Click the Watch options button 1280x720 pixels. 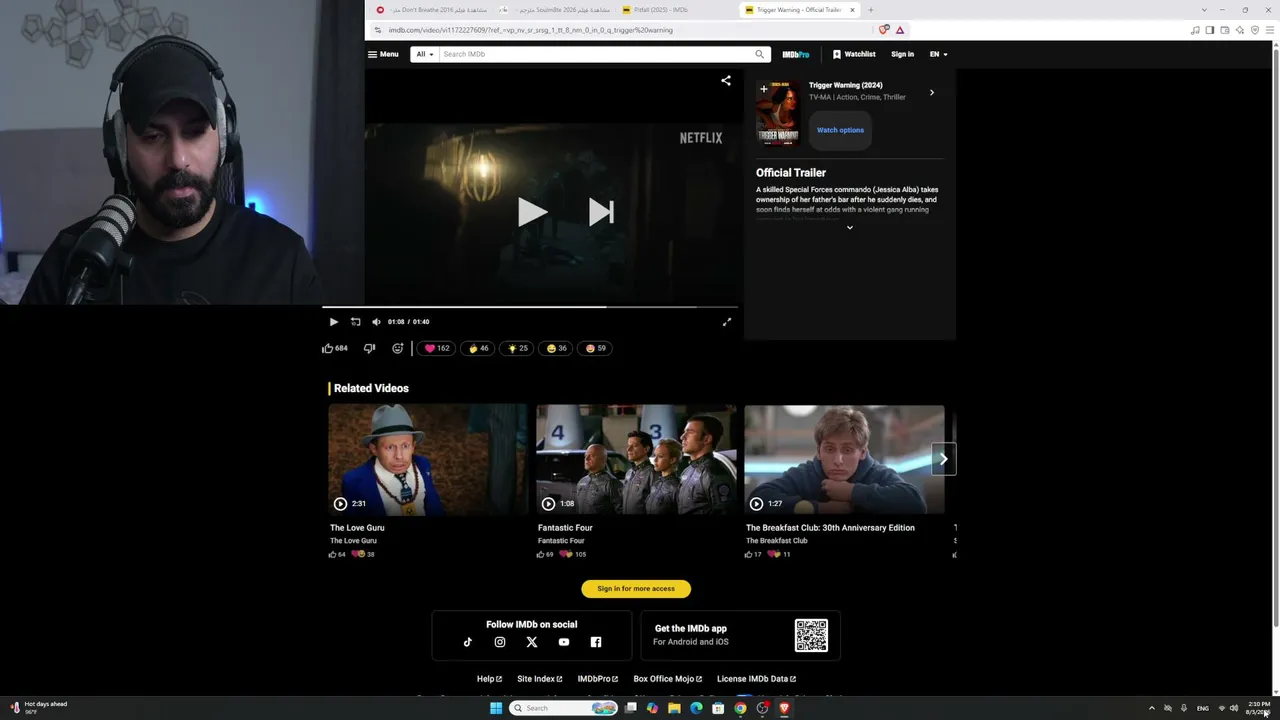tap(840, 130)
